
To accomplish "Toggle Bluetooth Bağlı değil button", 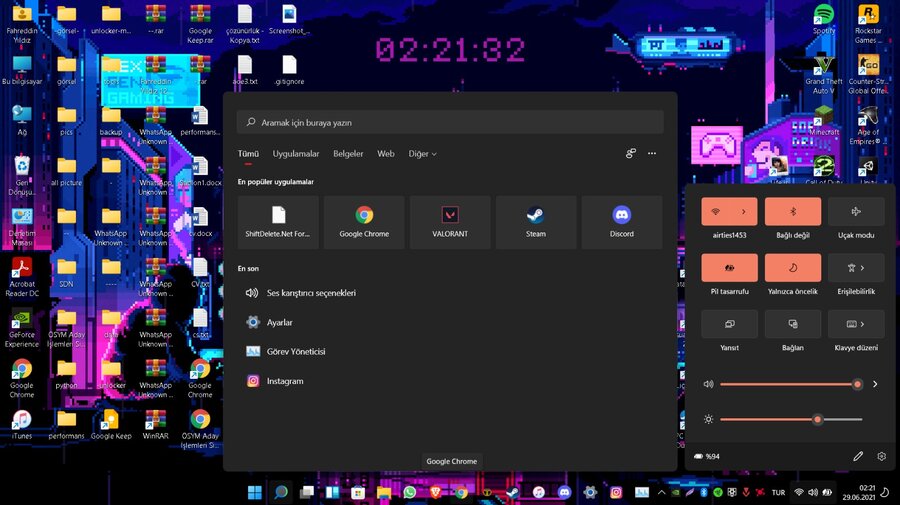I will tap(792, 211).
